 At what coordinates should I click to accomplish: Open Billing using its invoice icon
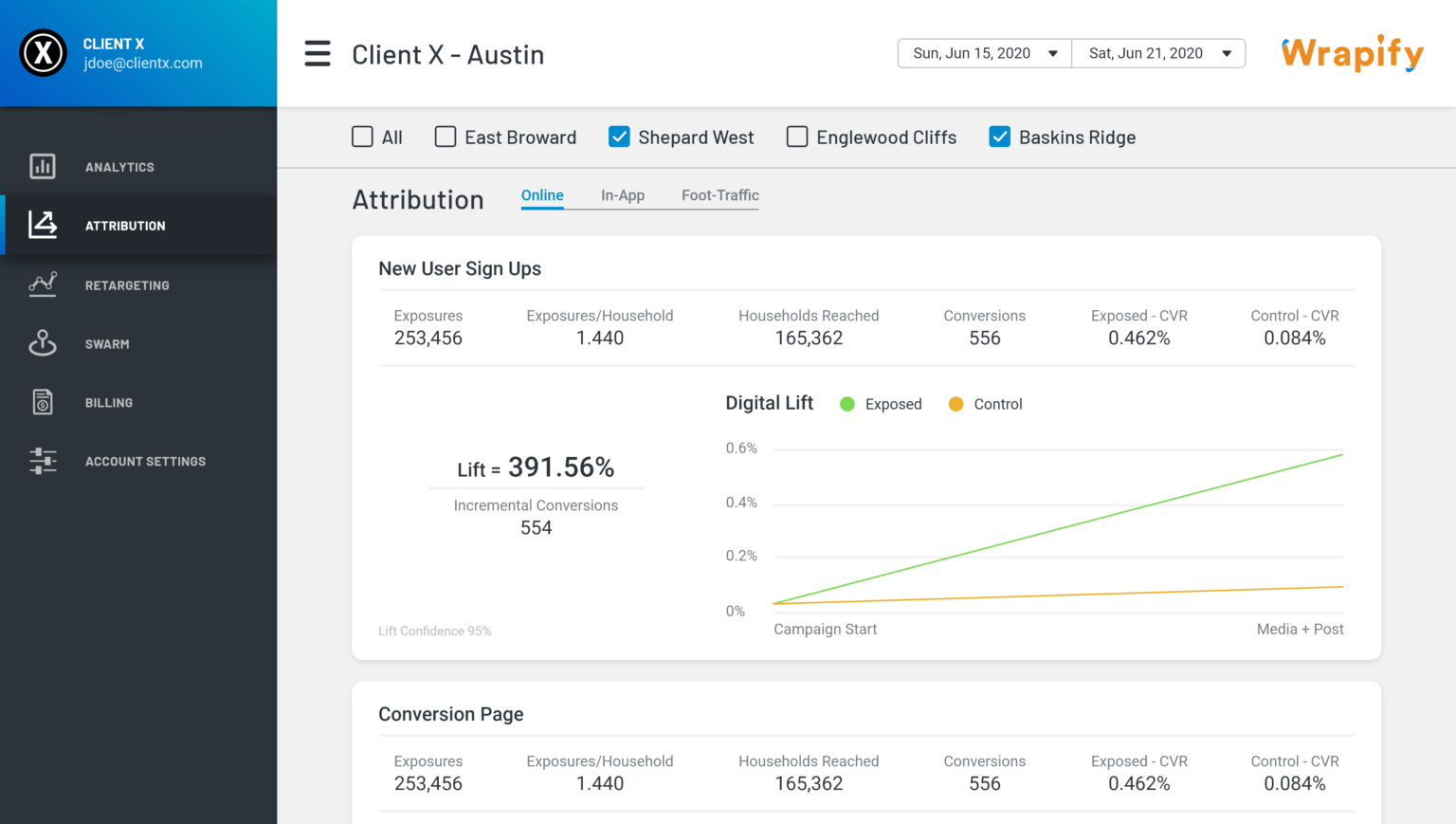43,402
